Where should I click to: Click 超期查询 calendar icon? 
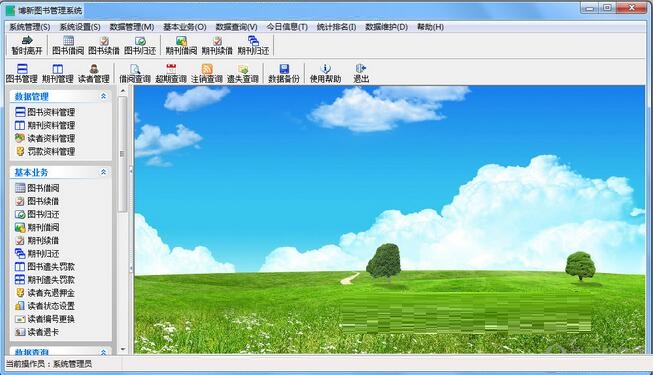pyautogui.click(x=171, y=73)
